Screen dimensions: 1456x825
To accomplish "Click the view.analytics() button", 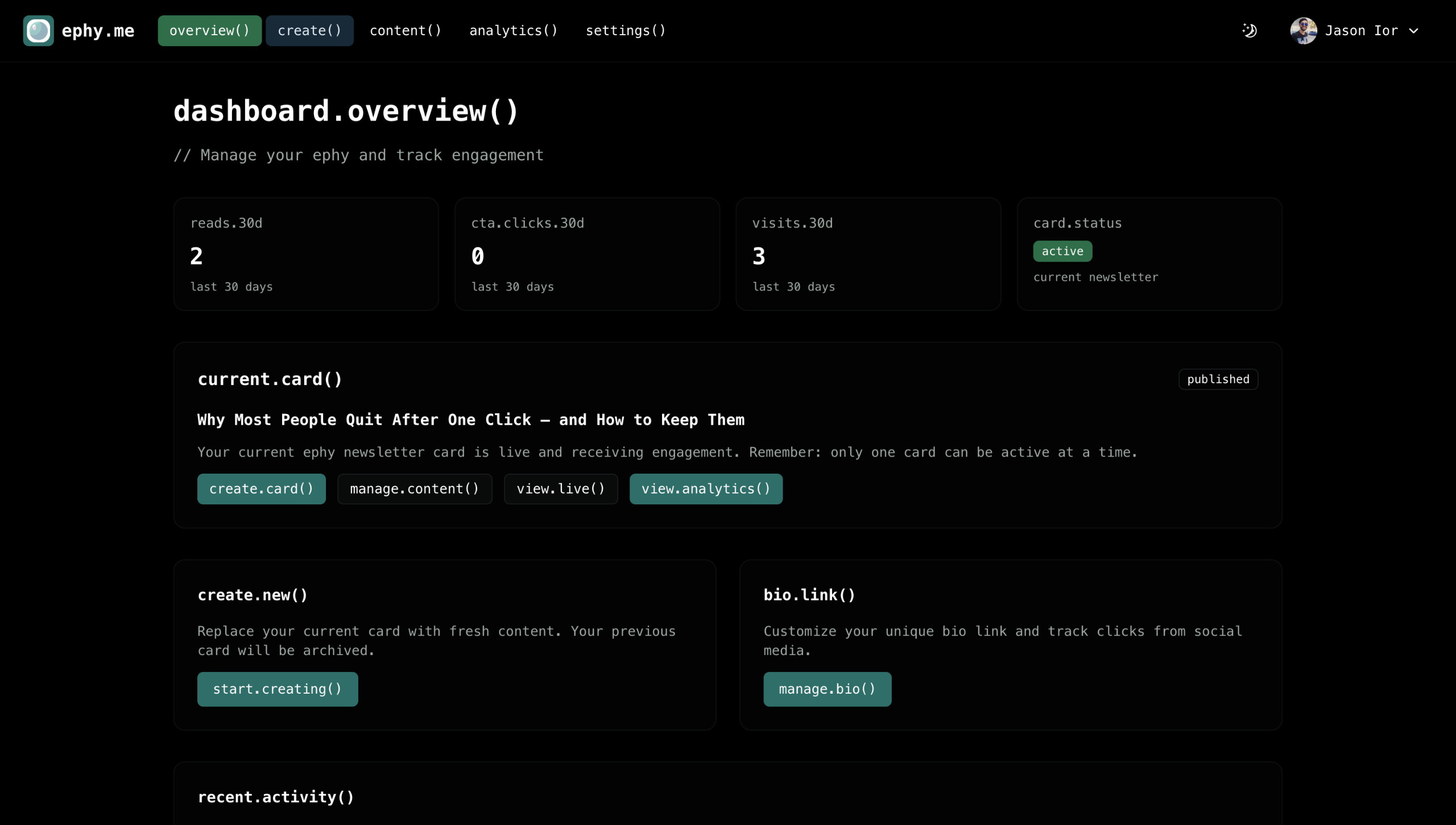I will (705, 489).
